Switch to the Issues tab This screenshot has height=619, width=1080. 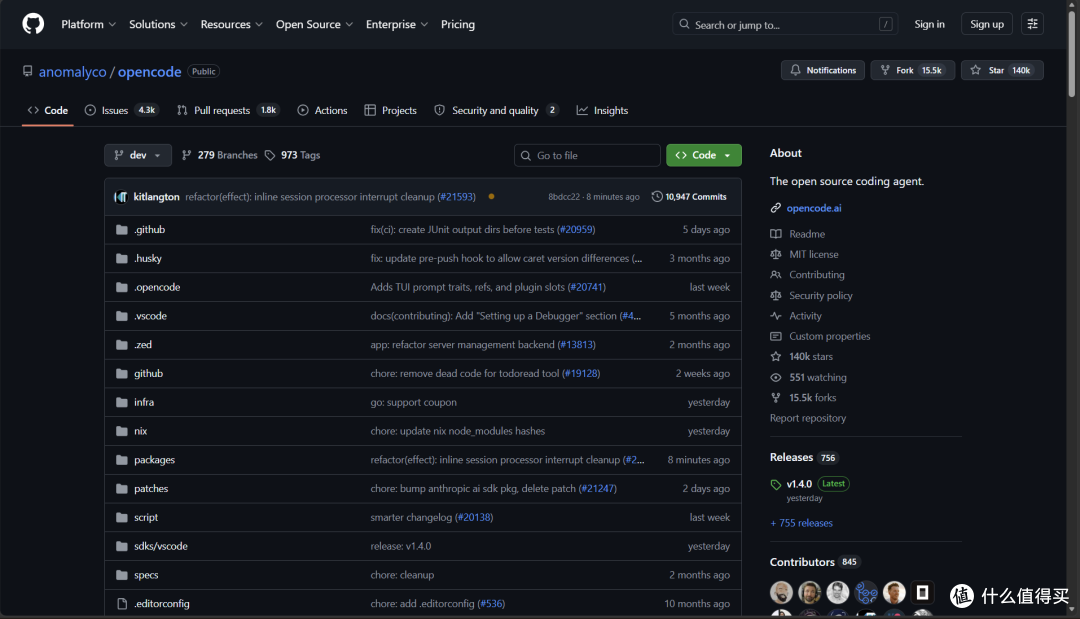121,110
